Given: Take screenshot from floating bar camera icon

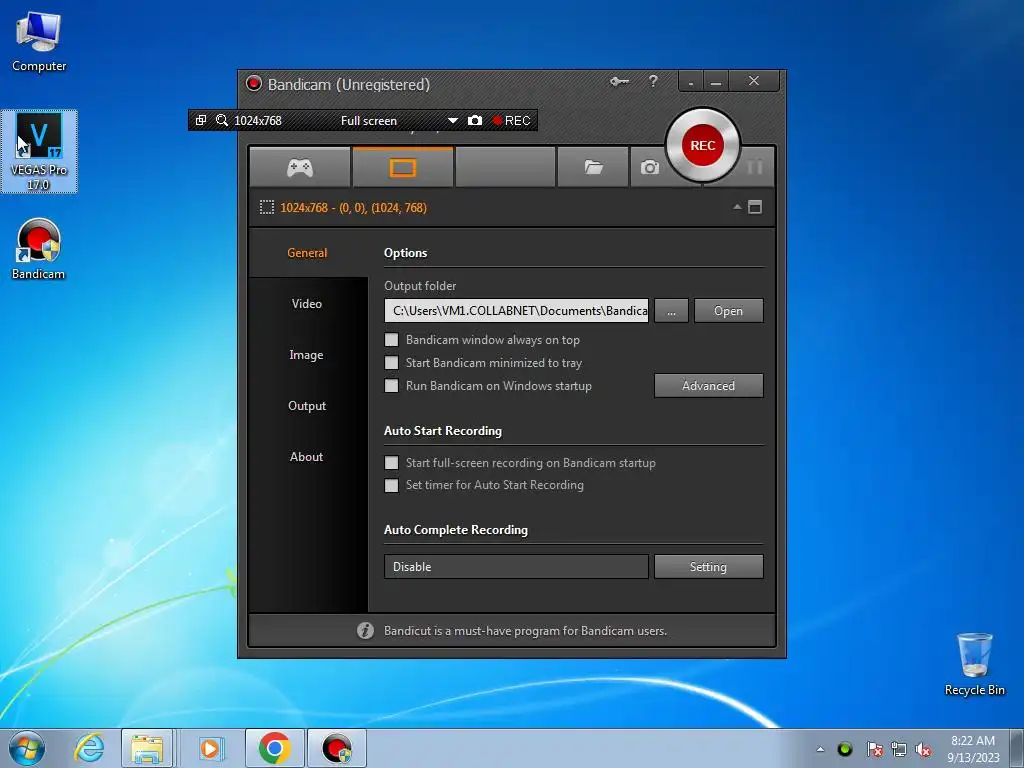Looking at the screenshot, I should 475,120.
